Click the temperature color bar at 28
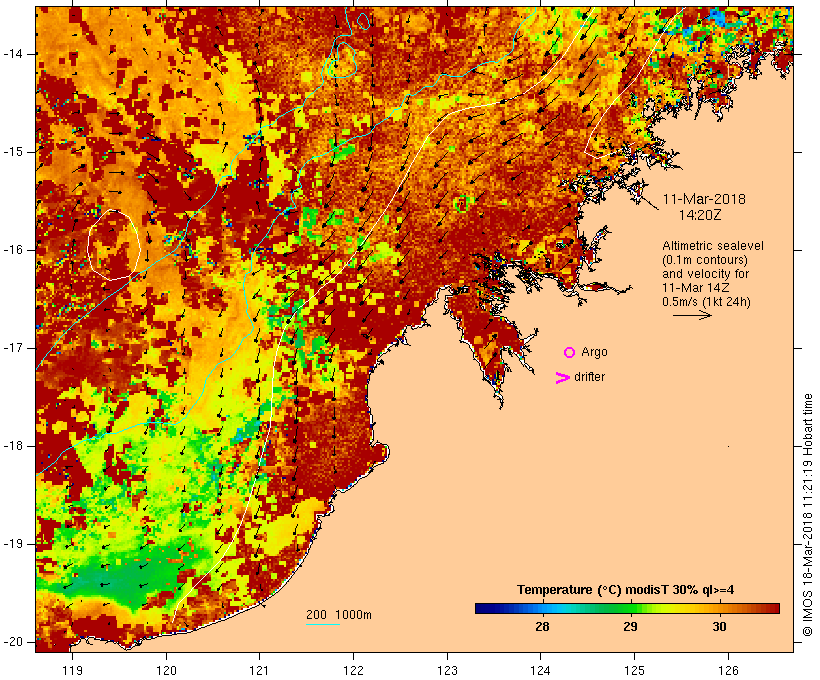 point(542,608)
